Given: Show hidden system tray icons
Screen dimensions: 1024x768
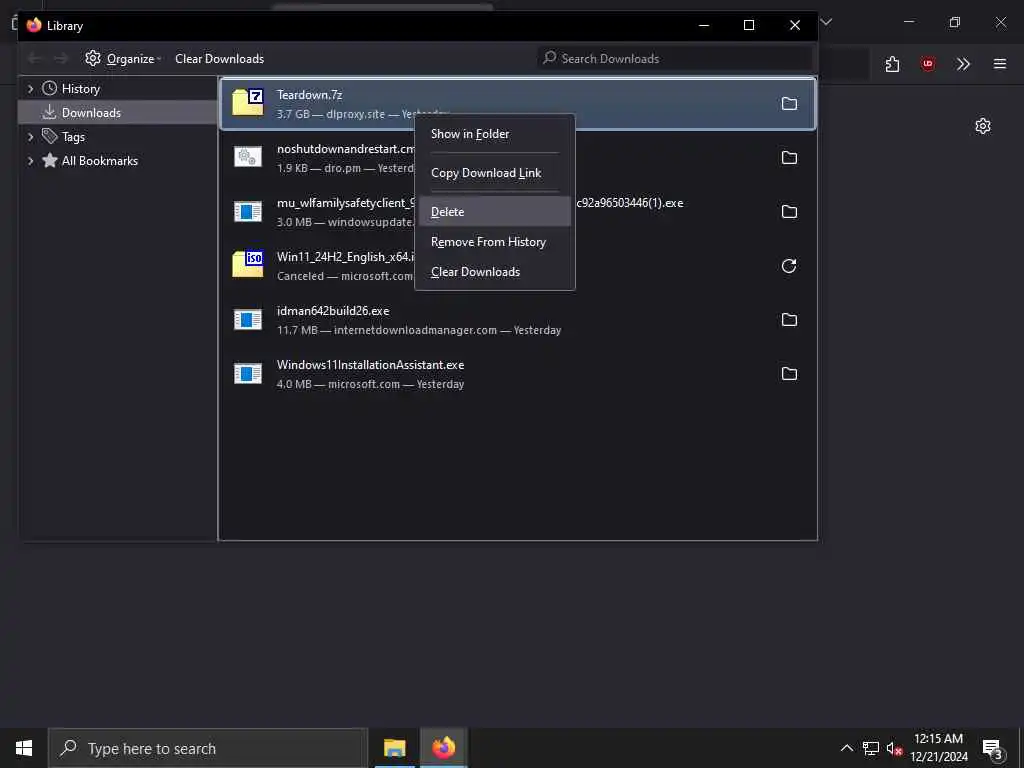Looking at the screenshot, I should (846, 748).
